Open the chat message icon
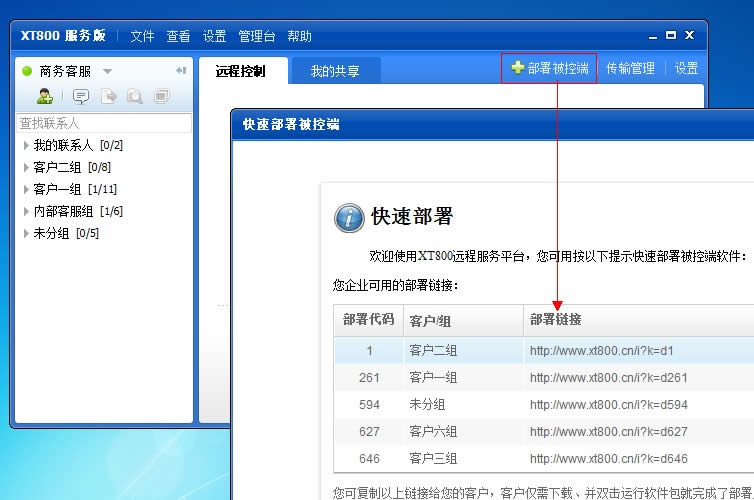The width and height of the screenshot is (754, 500). pyautogui.click(x=81, y=97)
